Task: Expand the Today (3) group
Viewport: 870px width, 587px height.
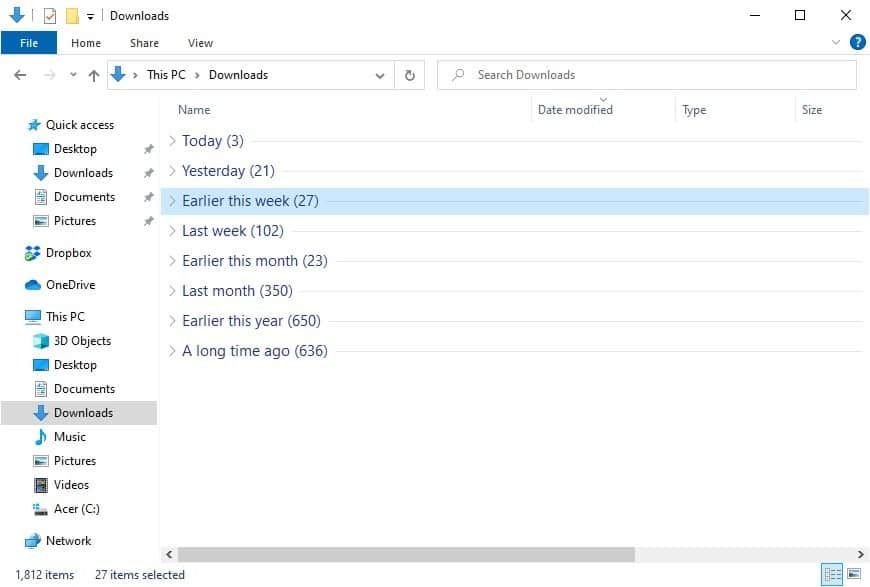Action: 172,141
